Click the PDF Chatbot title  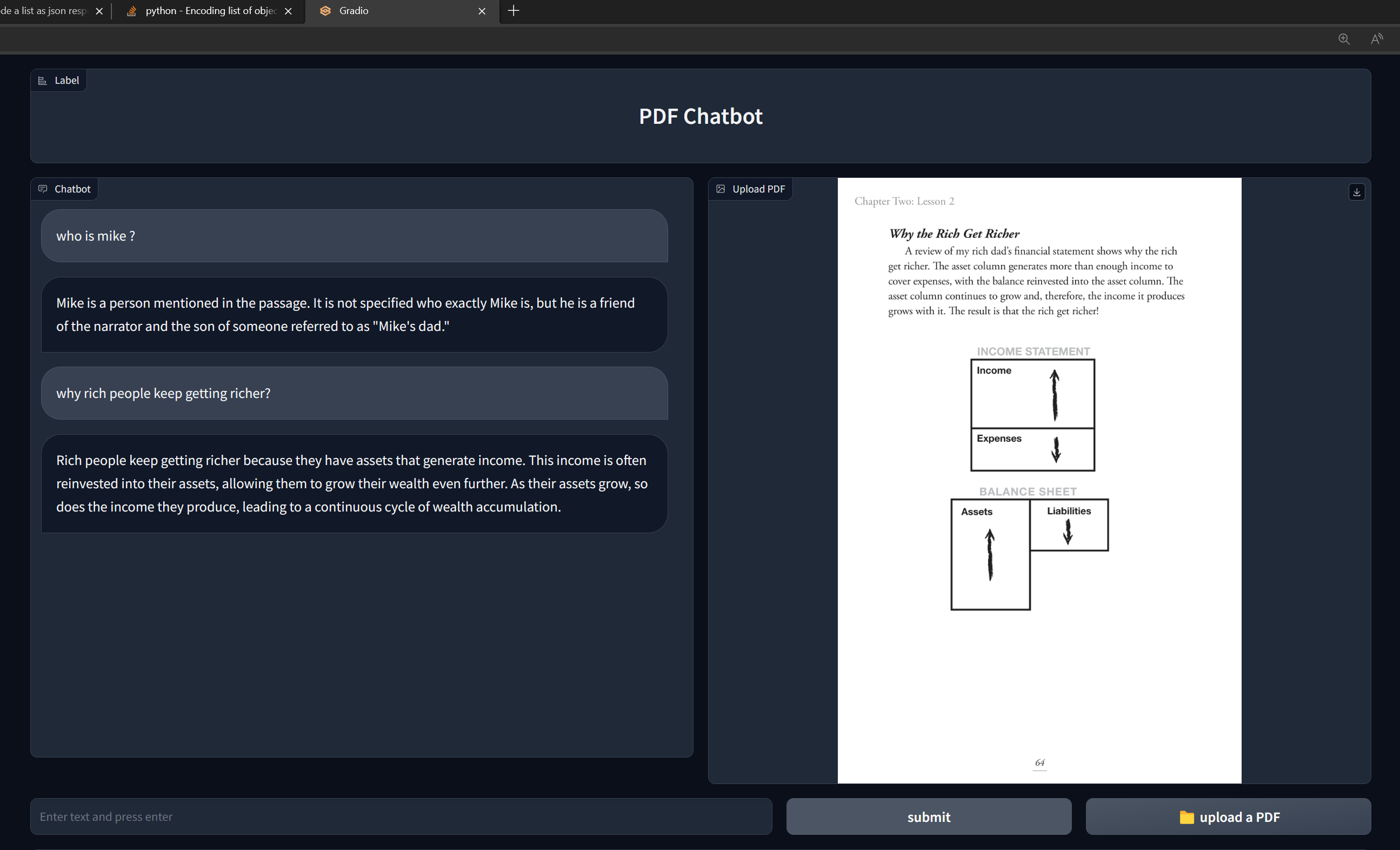click(x=701, y=116)
